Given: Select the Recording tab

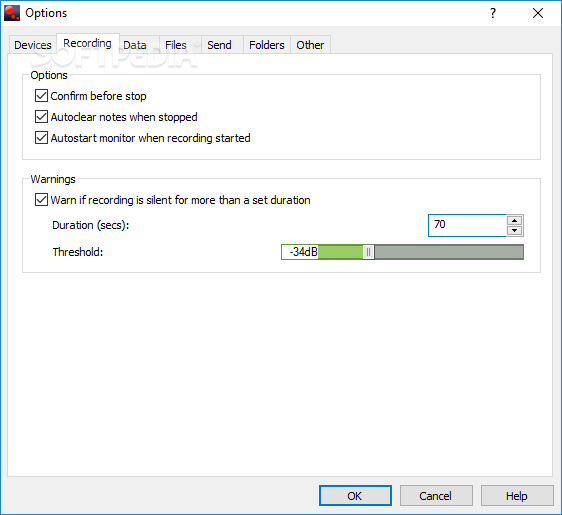Looking at the screenshot, I should (x=87, y=43).
